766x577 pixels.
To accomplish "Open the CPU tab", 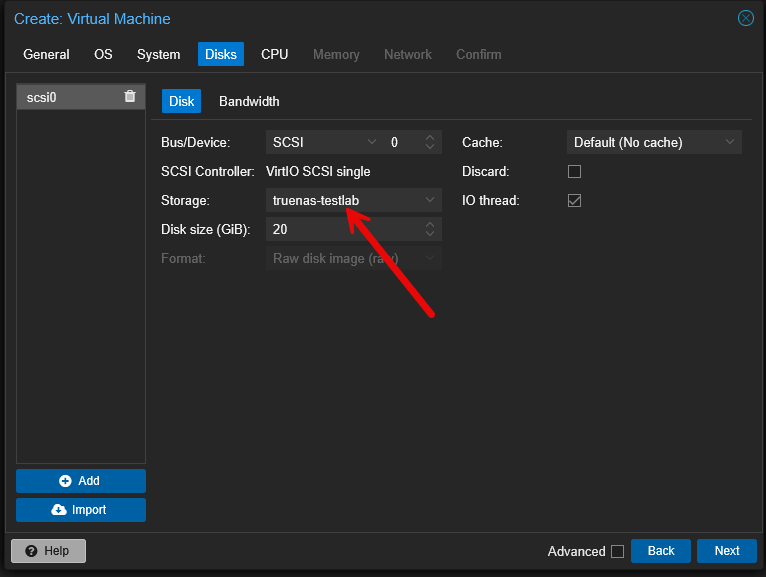I will (275, 54).
